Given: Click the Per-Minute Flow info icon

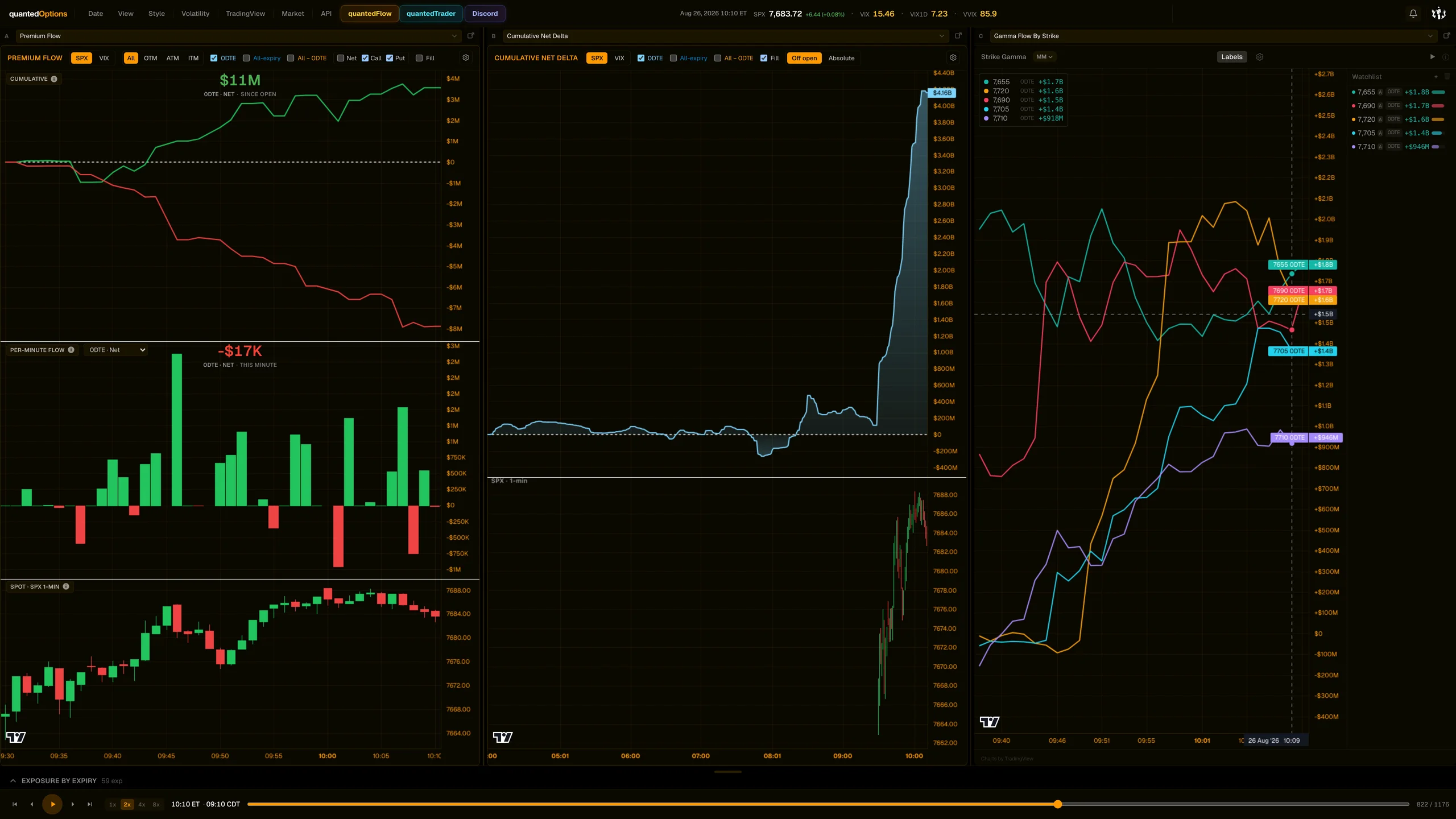Looking at the screenshot, I should click(x=71, y=350).
